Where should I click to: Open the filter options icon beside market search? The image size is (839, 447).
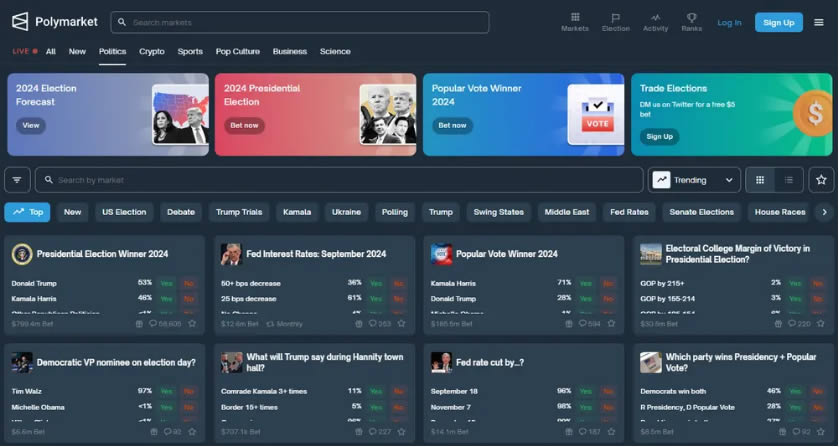point(17,180)
